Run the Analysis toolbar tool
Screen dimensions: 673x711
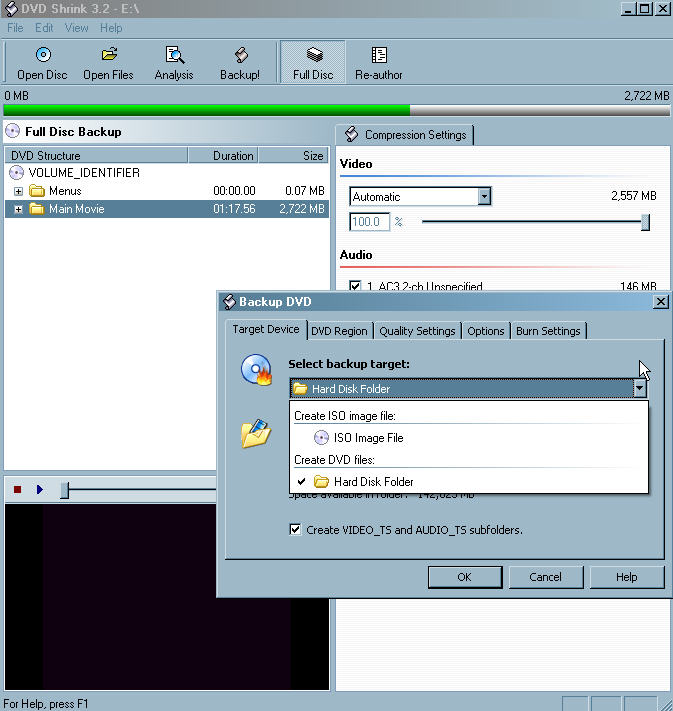(174, 55)
